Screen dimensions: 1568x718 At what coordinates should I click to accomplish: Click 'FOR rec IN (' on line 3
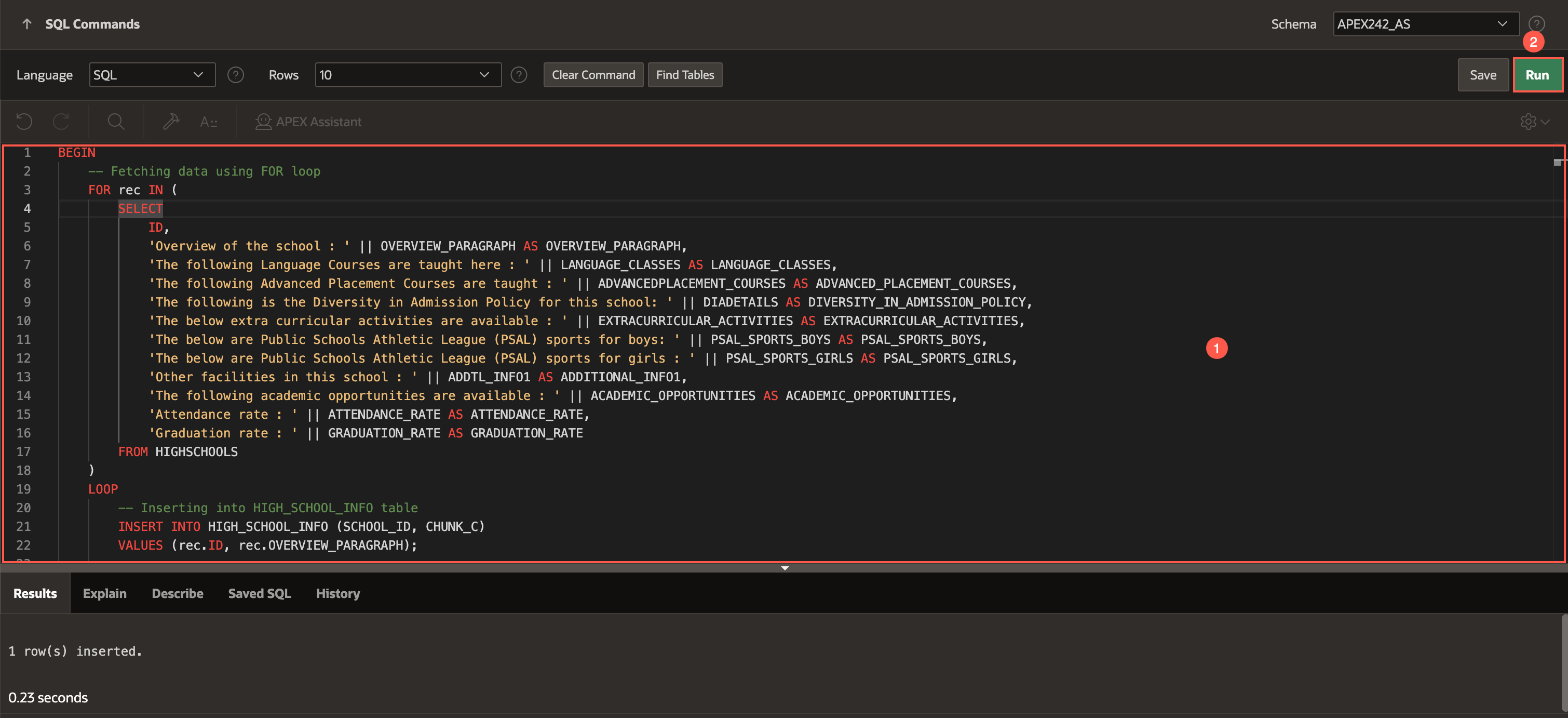133,190
